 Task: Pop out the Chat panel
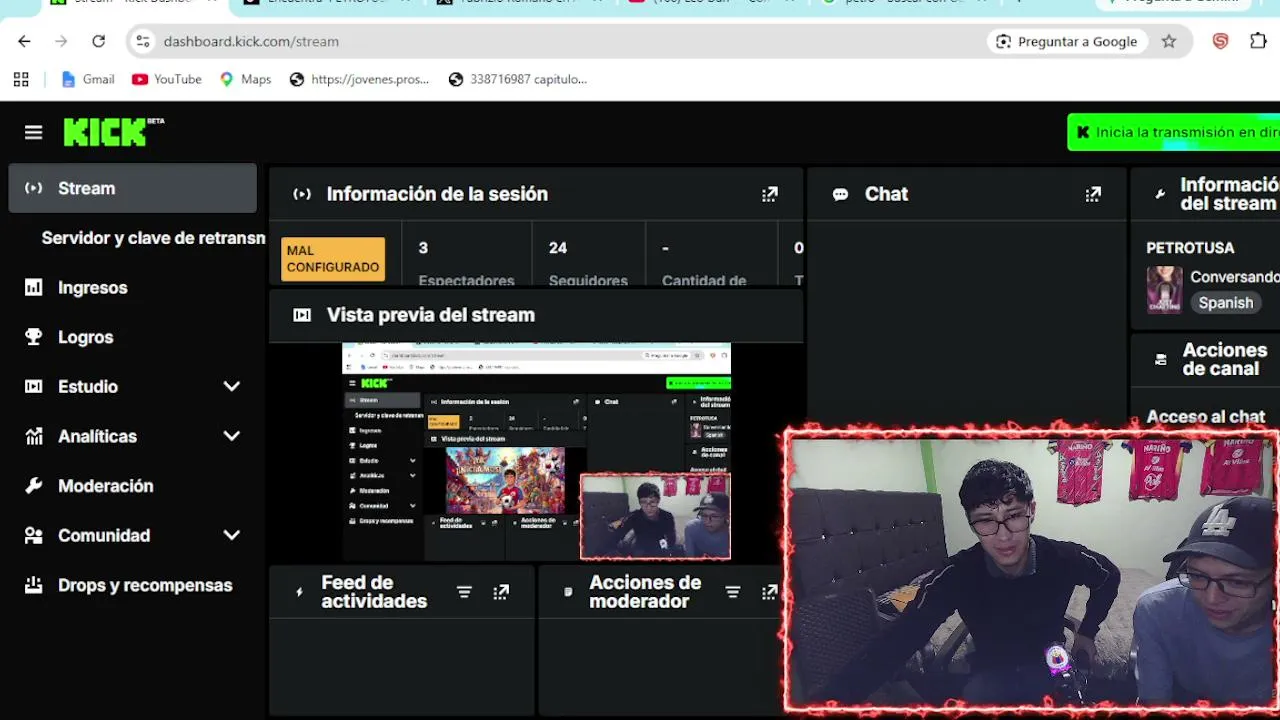point(1093,194)
